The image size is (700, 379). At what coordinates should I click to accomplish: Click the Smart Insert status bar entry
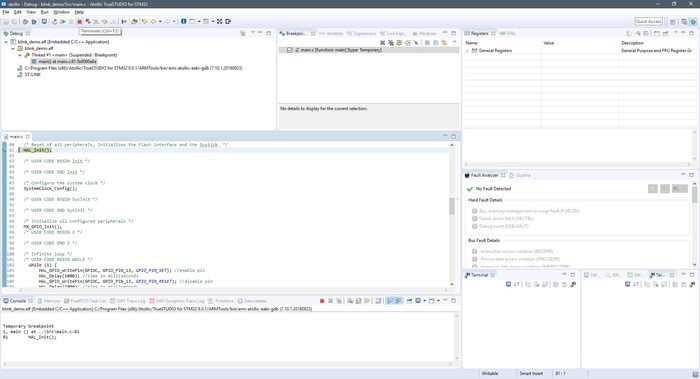point(531,373)
